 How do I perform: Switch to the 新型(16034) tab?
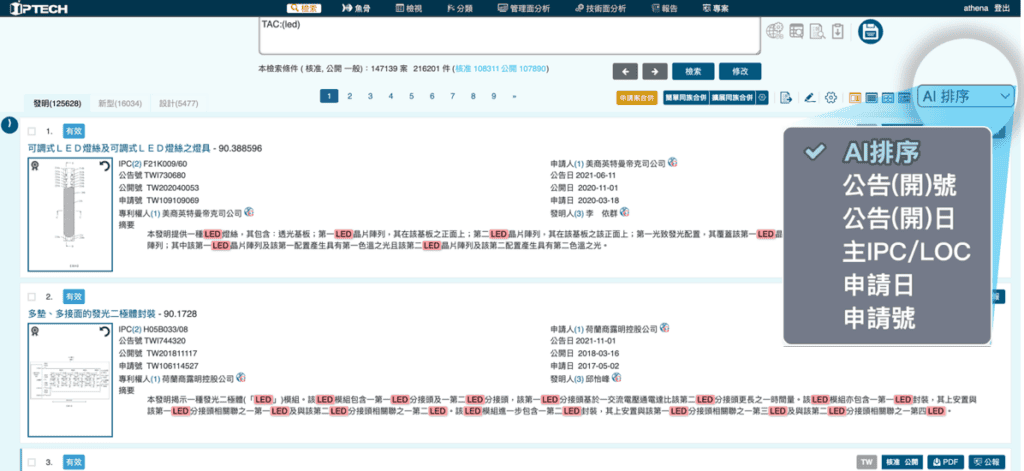pos(119,103)
